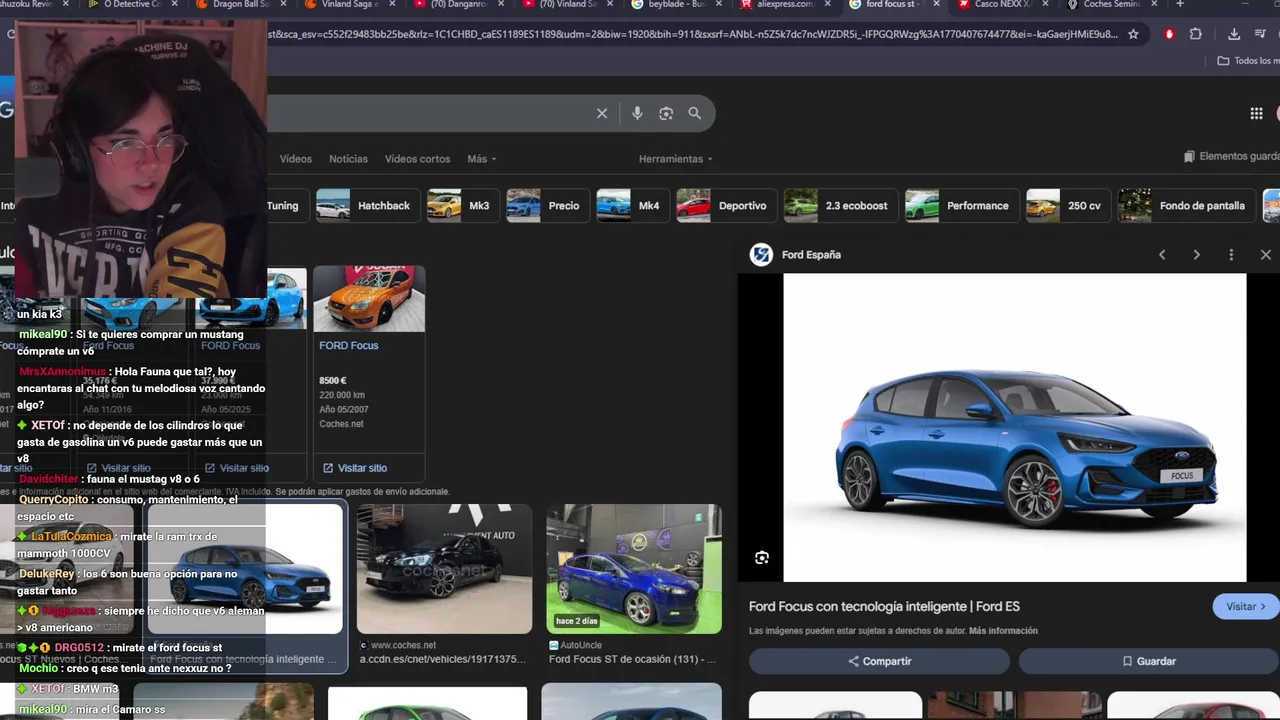This screenshot has height=720, width=1280.
Task: Search inside image with Lens icon
Action: coord(762,558)
